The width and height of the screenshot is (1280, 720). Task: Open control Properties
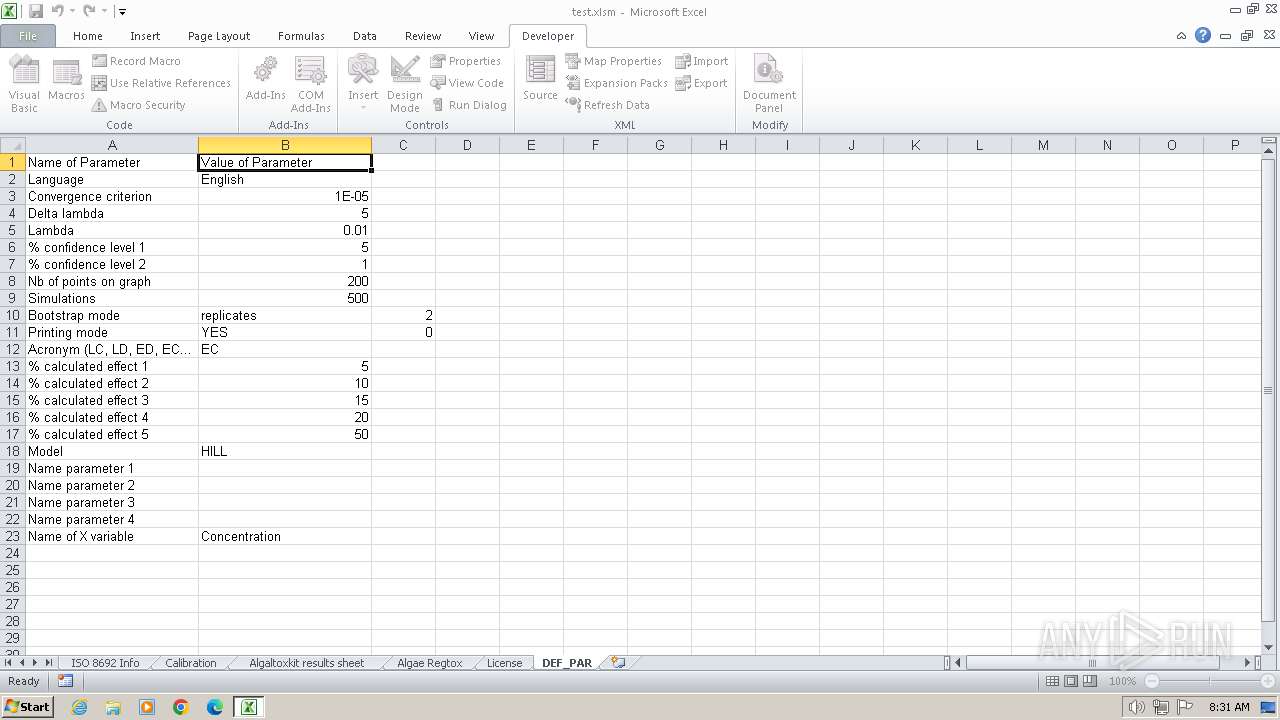click(465, 61)
